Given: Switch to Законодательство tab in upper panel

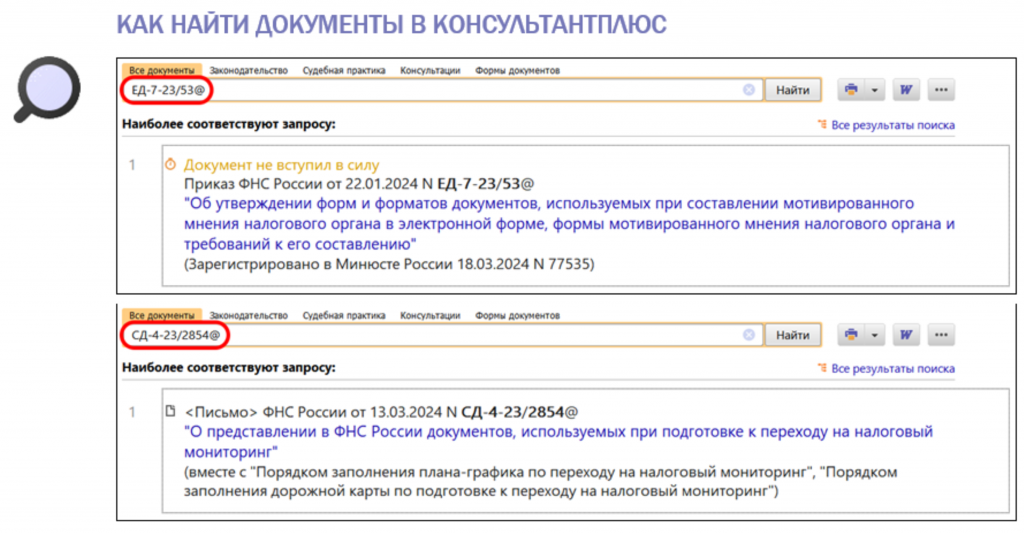Looking at the screenshot, I should point(248,70).
